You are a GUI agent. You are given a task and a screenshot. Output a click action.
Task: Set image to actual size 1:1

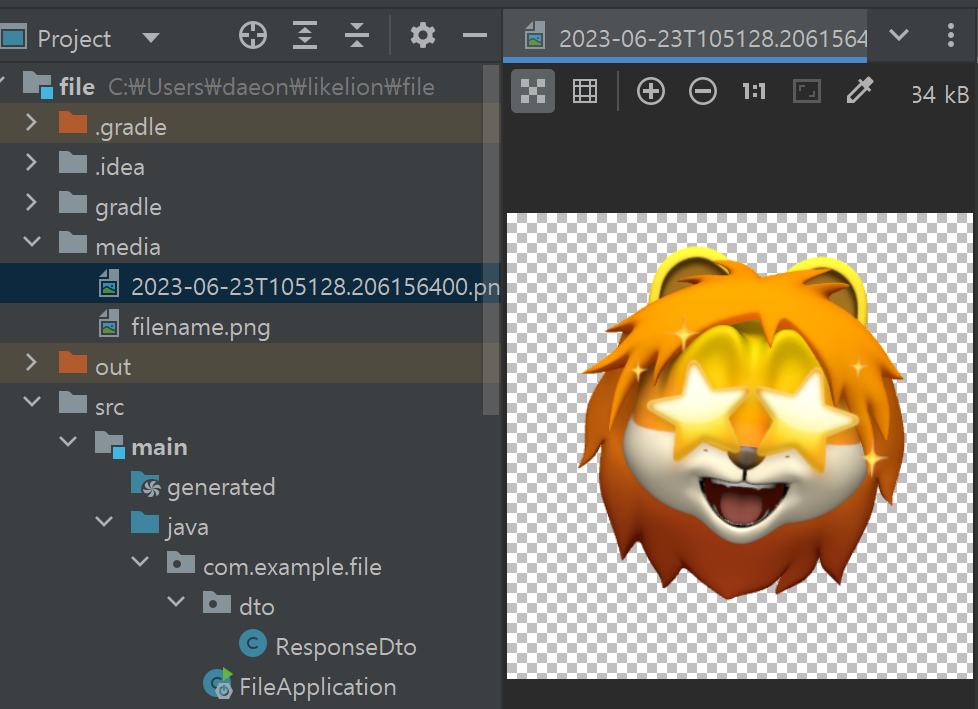754,92
